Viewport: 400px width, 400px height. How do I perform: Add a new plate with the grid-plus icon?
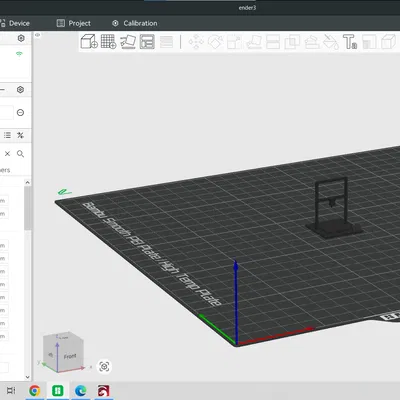tap(108, 42)
